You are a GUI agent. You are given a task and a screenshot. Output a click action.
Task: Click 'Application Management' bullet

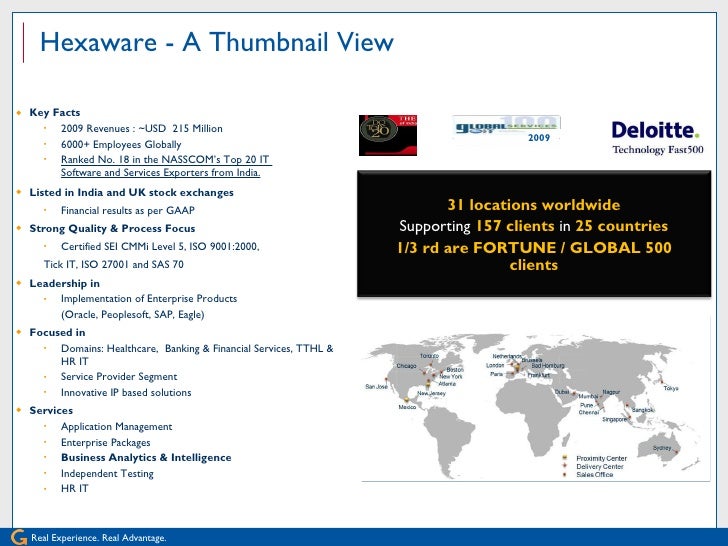(x=117, y=426)
